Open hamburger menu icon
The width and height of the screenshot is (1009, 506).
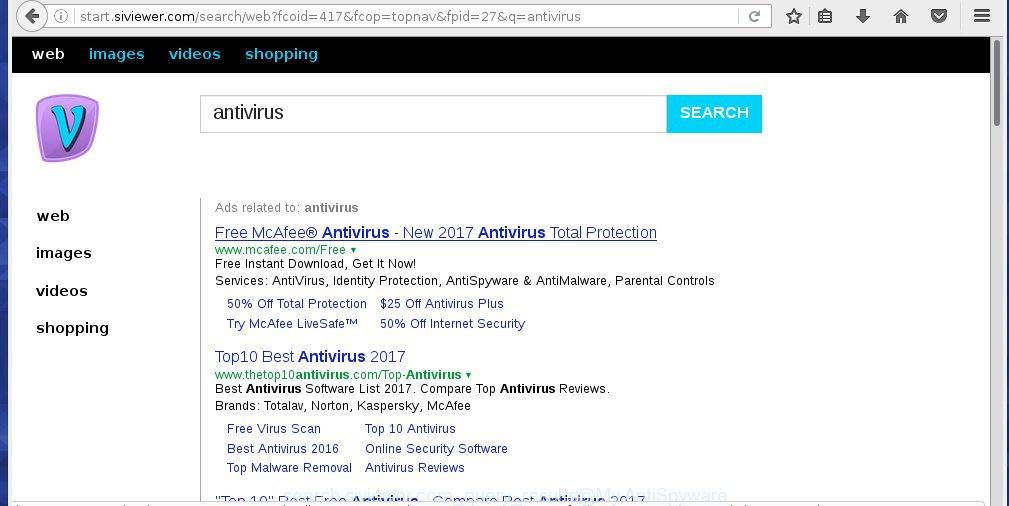tap(982, 16)
